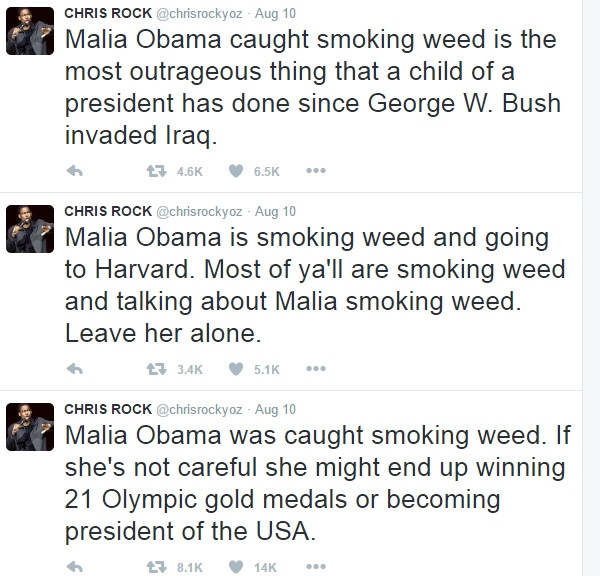
Task: Open more options on the Harvard tweet
Action: coord(316,369)
